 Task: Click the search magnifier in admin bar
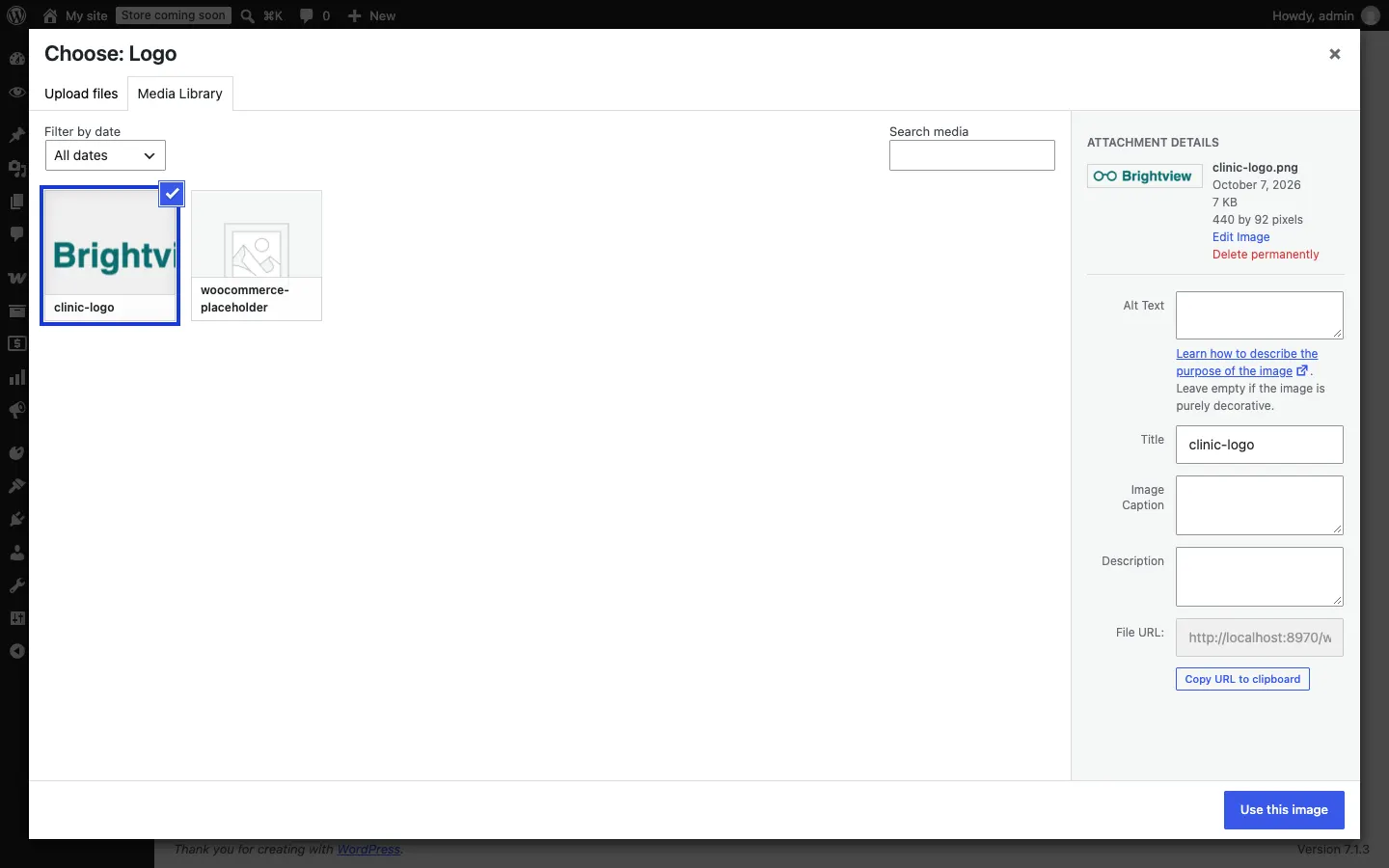coord(248,15)
